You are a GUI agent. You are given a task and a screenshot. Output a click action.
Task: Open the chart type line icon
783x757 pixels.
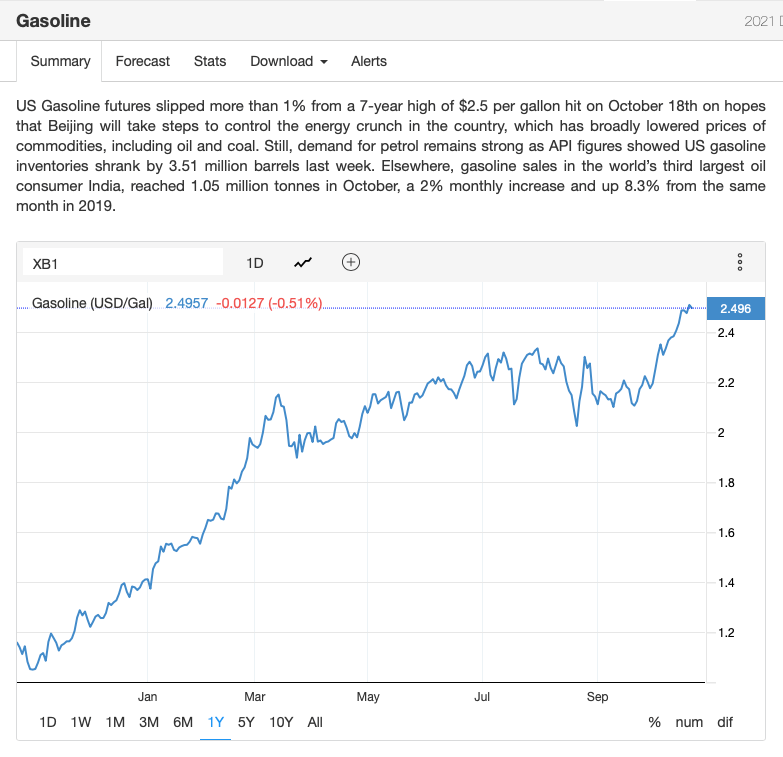click(x=303, y=263)
